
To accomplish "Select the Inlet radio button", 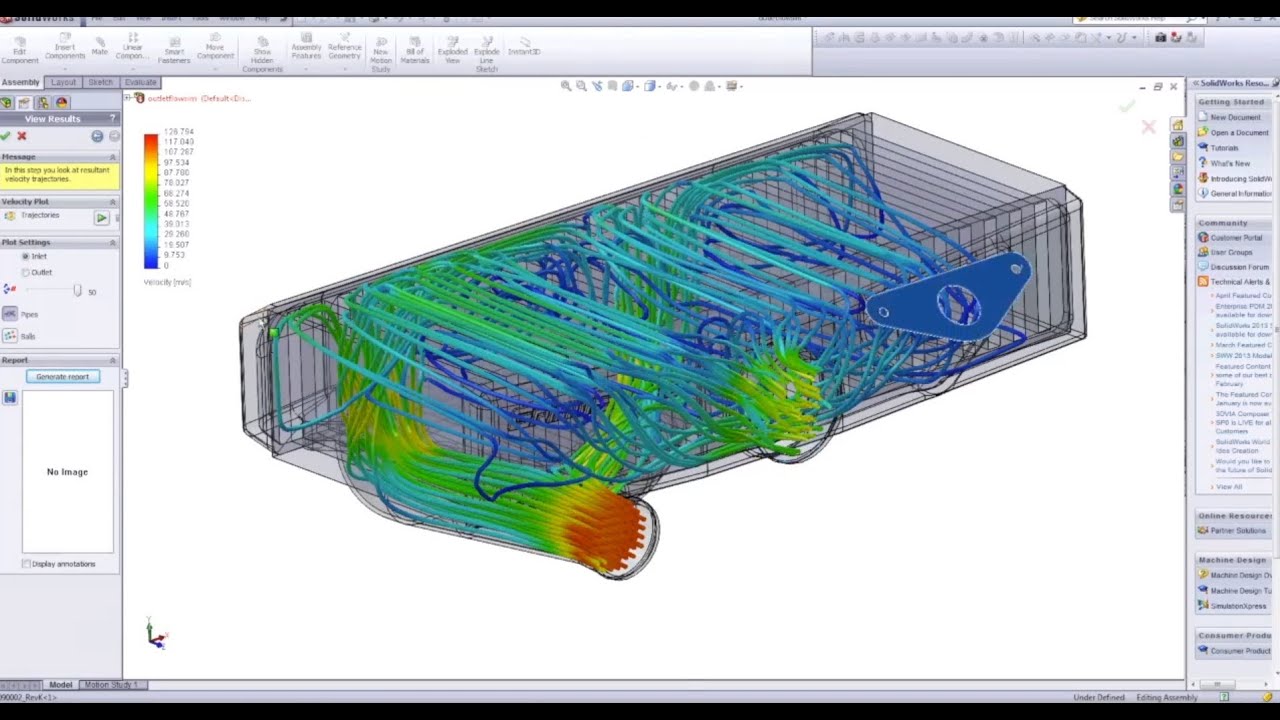I will (x=26, y=257).
